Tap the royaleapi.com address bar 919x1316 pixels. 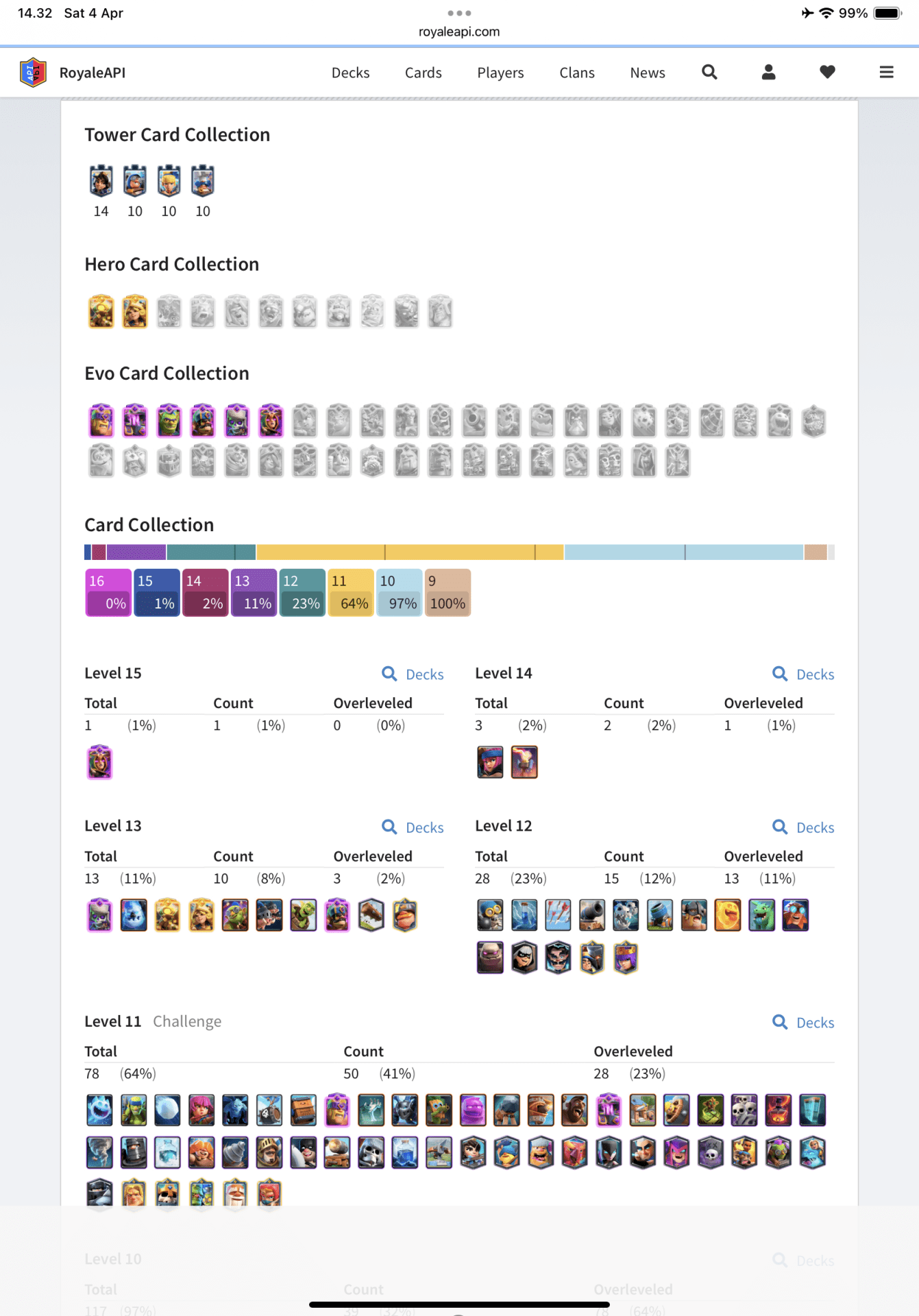coord(459,32)
